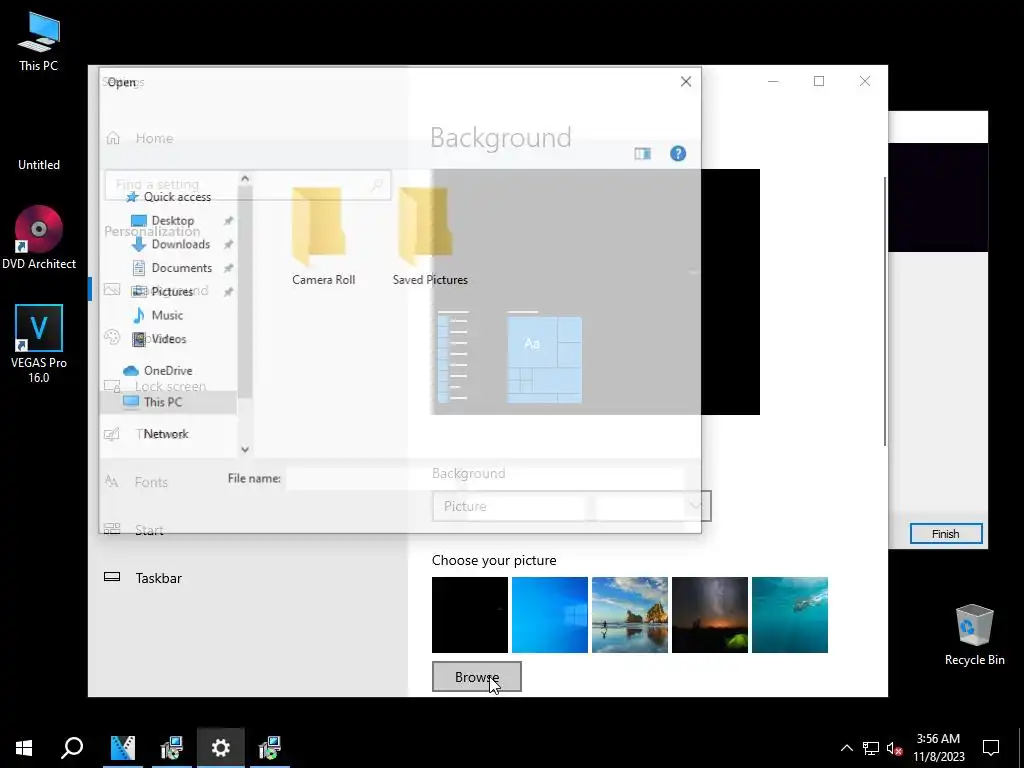The image size is (1024, 768).
Task: Go to Downloads in Quick access
Action: tap(171, 244)
